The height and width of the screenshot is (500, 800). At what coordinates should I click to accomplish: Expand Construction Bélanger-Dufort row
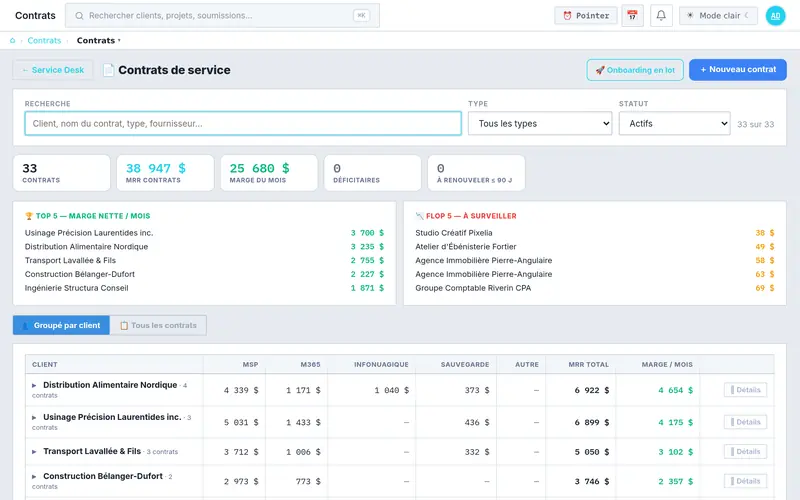point(34,477)
